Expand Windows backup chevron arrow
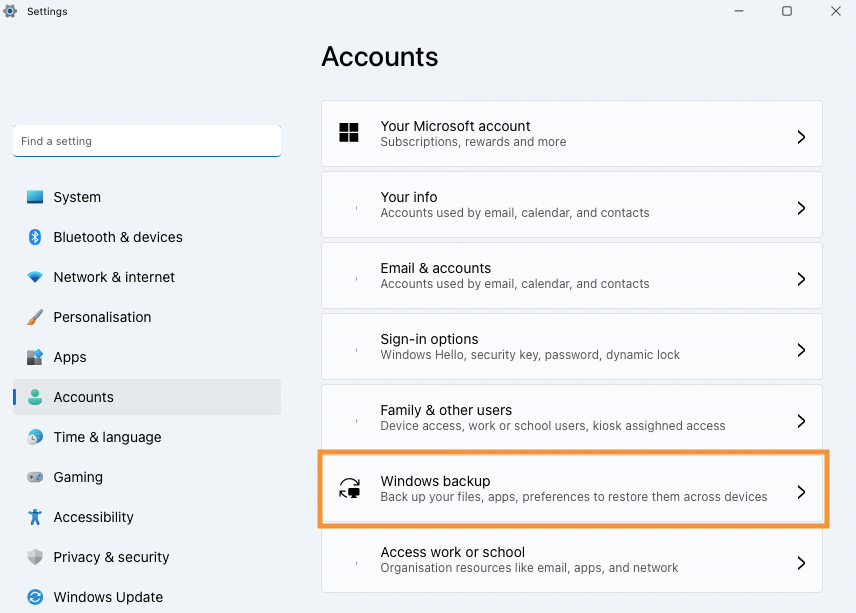 click(x=801, y=492)
